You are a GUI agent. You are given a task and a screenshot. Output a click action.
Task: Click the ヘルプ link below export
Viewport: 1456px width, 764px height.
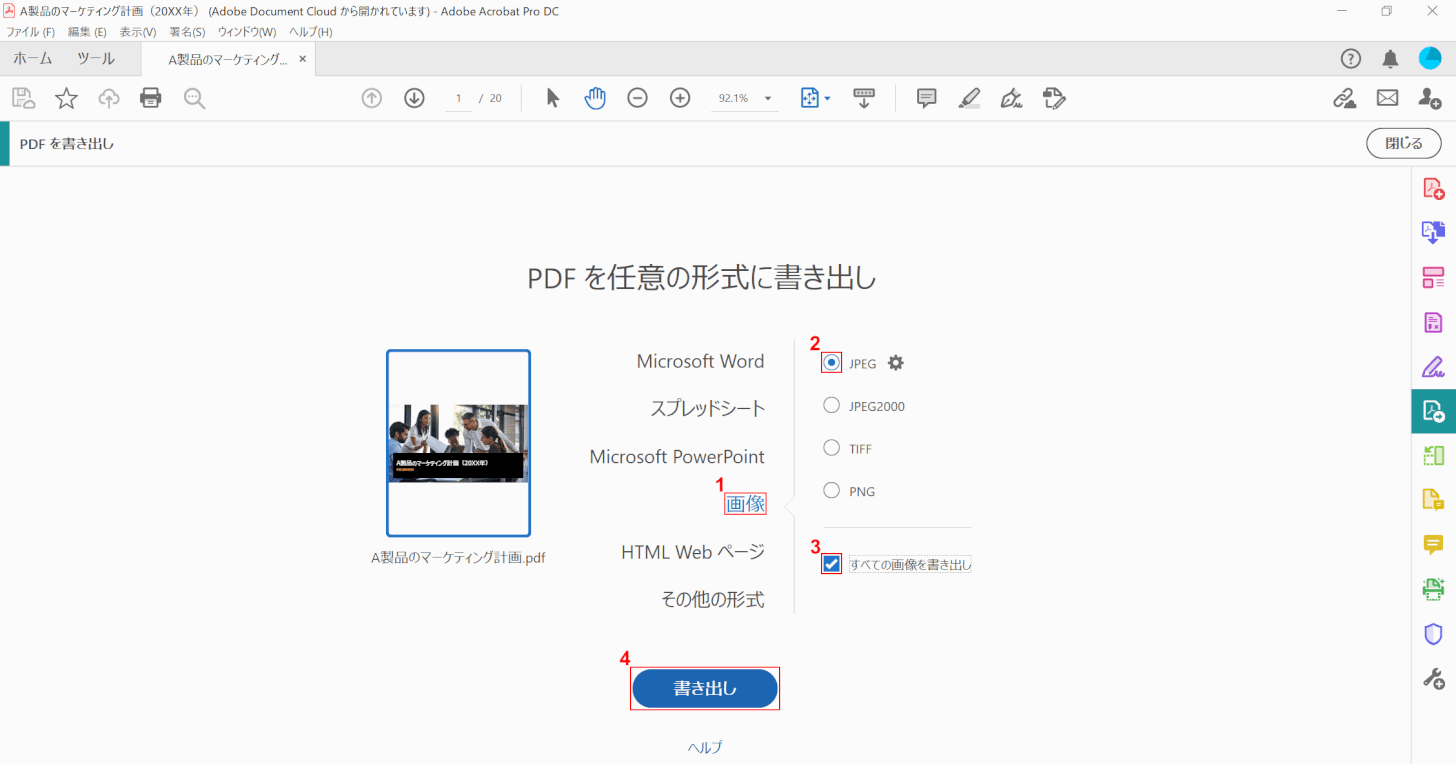(x=705, y=747)
